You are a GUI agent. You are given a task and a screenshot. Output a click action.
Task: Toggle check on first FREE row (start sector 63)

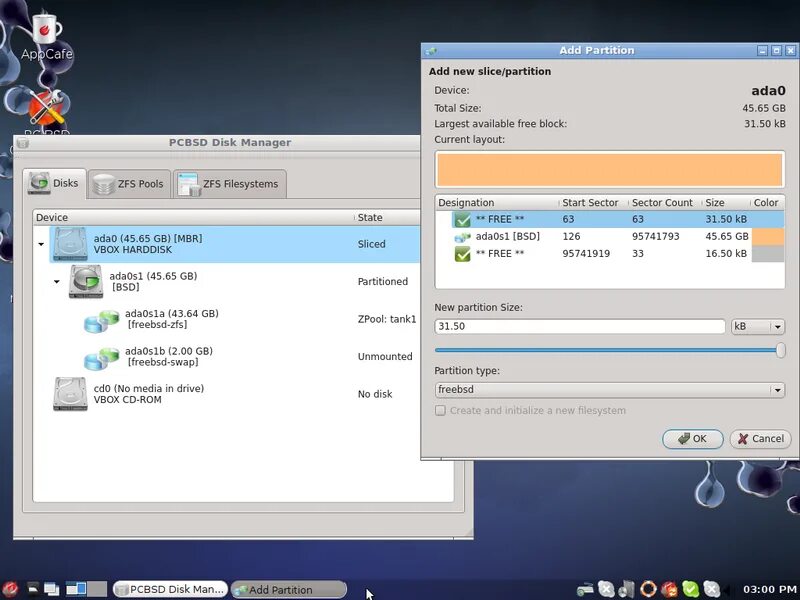click(462, 219)
